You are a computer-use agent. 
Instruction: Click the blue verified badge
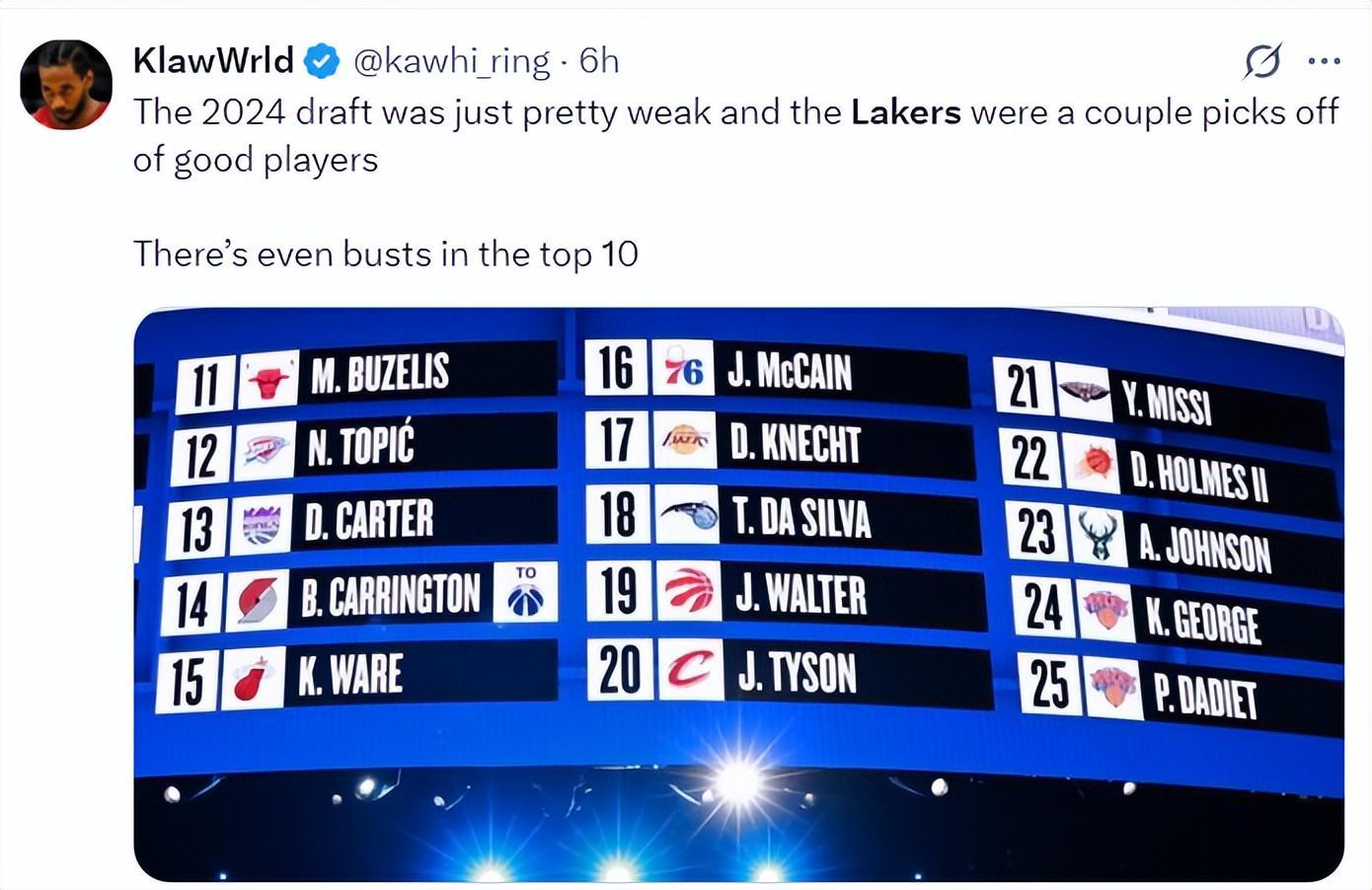pos(322,61)
